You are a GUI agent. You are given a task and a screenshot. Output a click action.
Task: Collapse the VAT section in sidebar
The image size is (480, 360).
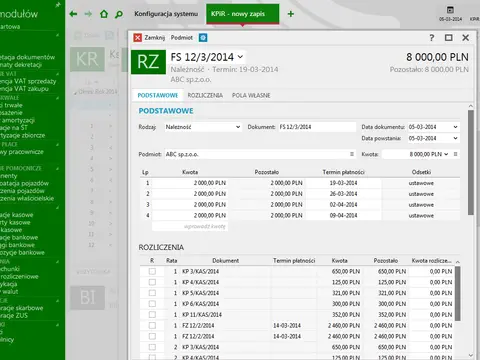point(58,74)
